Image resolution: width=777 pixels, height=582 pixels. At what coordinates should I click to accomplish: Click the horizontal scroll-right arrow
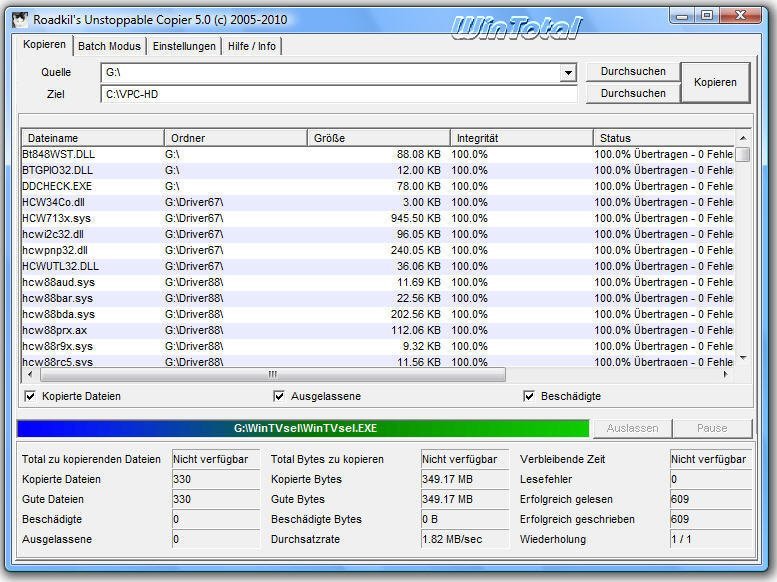tap(727, 375)
